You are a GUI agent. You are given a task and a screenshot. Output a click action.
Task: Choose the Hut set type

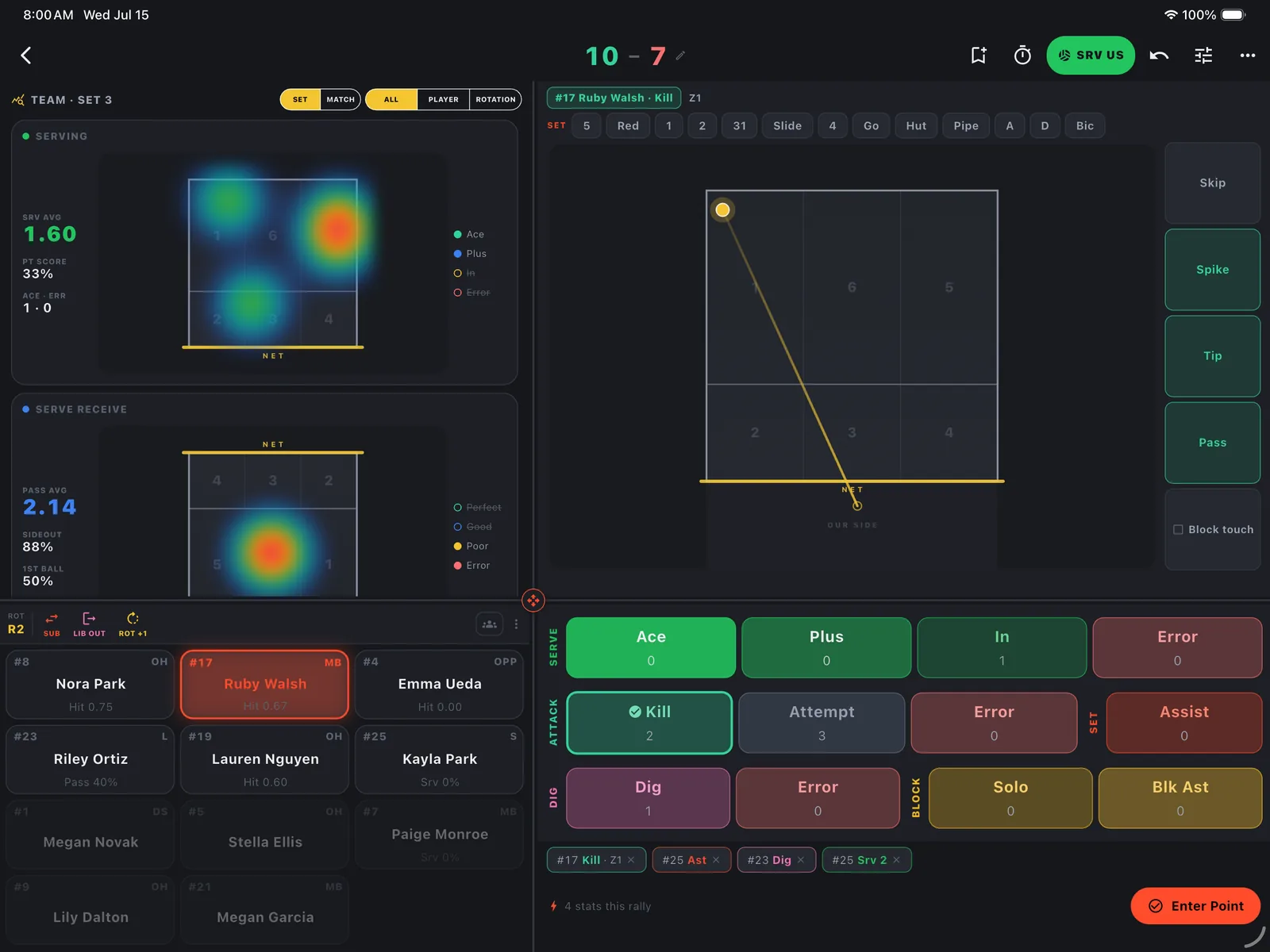[916, 125]
